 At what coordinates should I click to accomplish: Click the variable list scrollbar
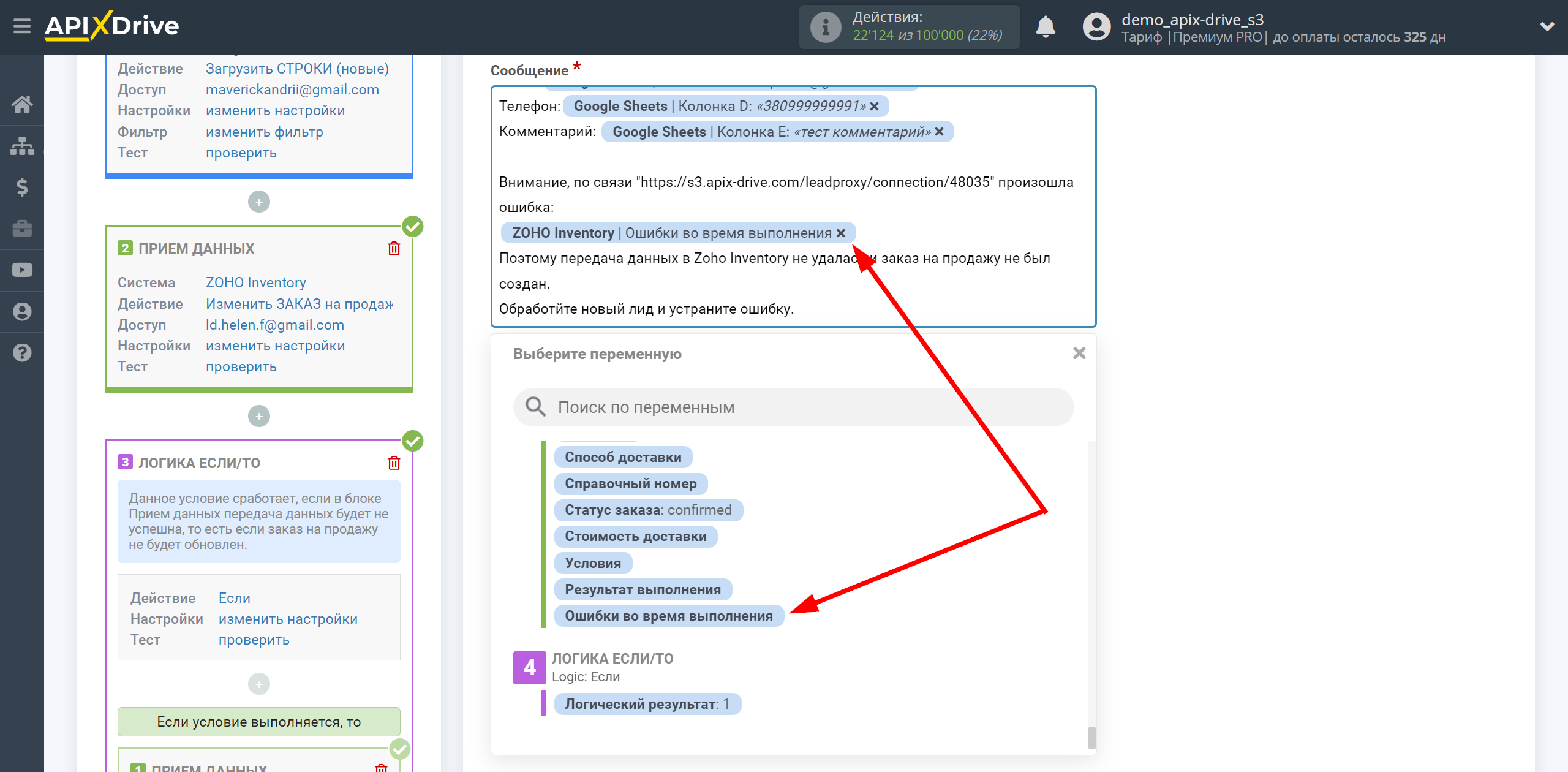click(x=1091, y=738)
